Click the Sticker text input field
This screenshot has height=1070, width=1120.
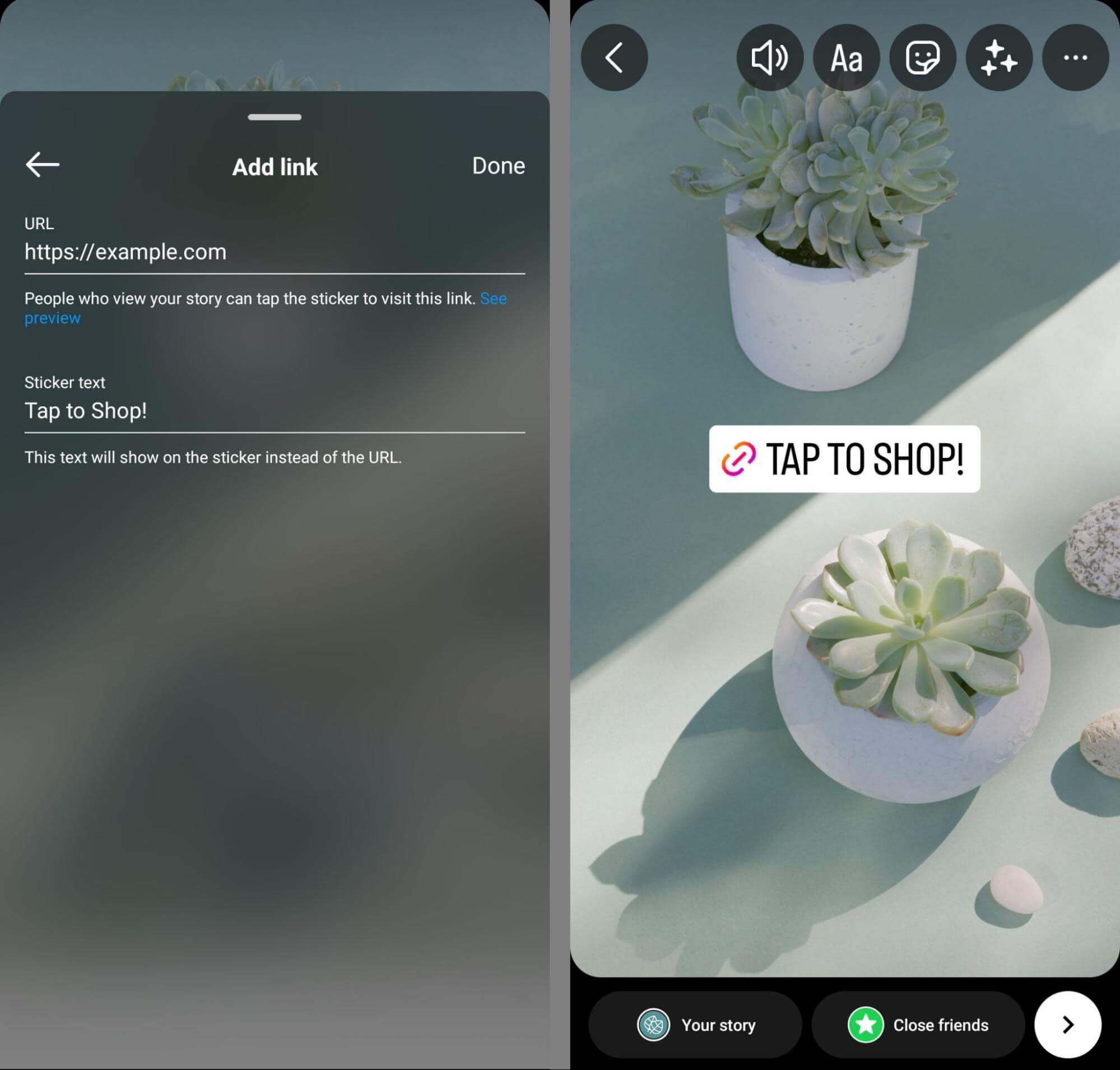274,411
